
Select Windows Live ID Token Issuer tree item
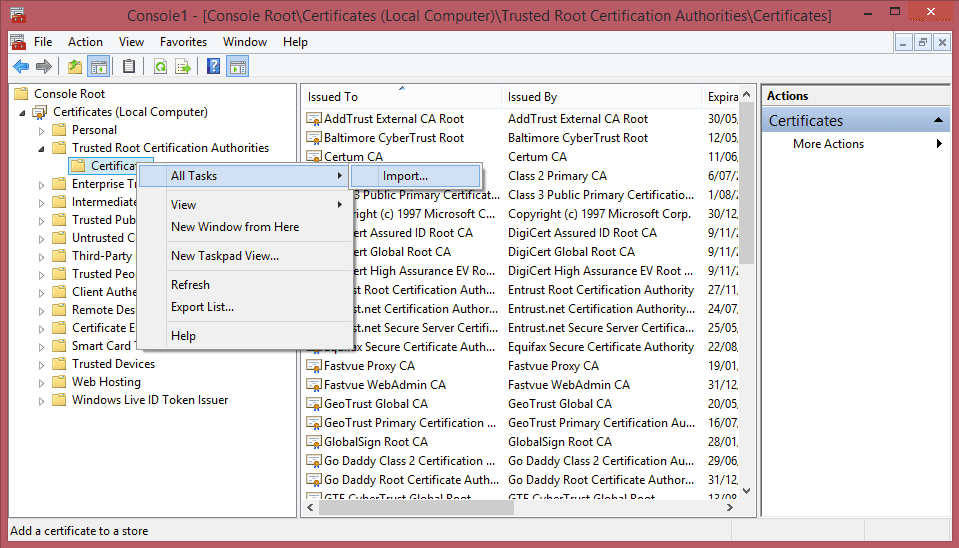click(x=150, y=400)
